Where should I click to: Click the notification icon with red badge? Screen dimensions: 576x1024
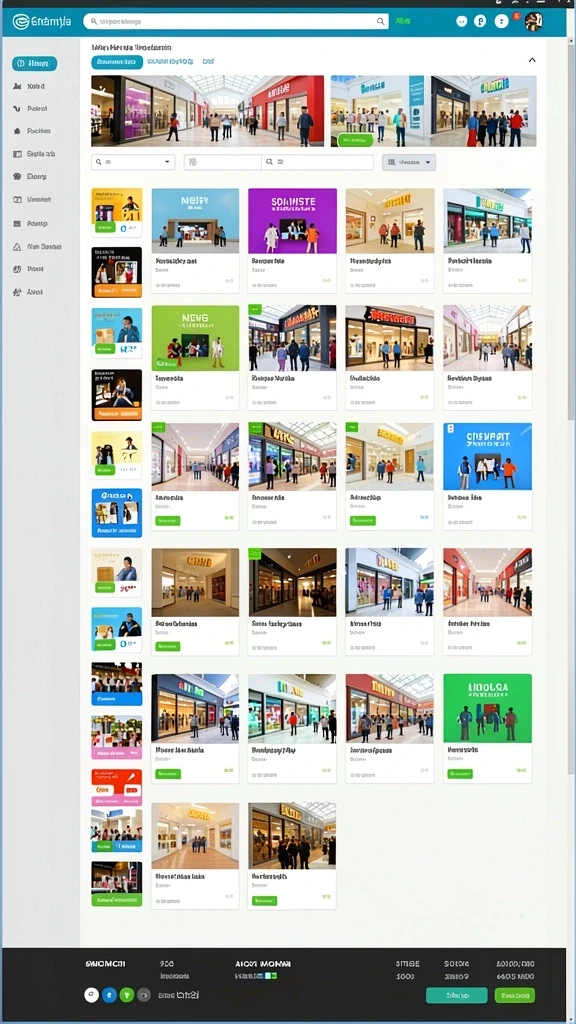502,21
